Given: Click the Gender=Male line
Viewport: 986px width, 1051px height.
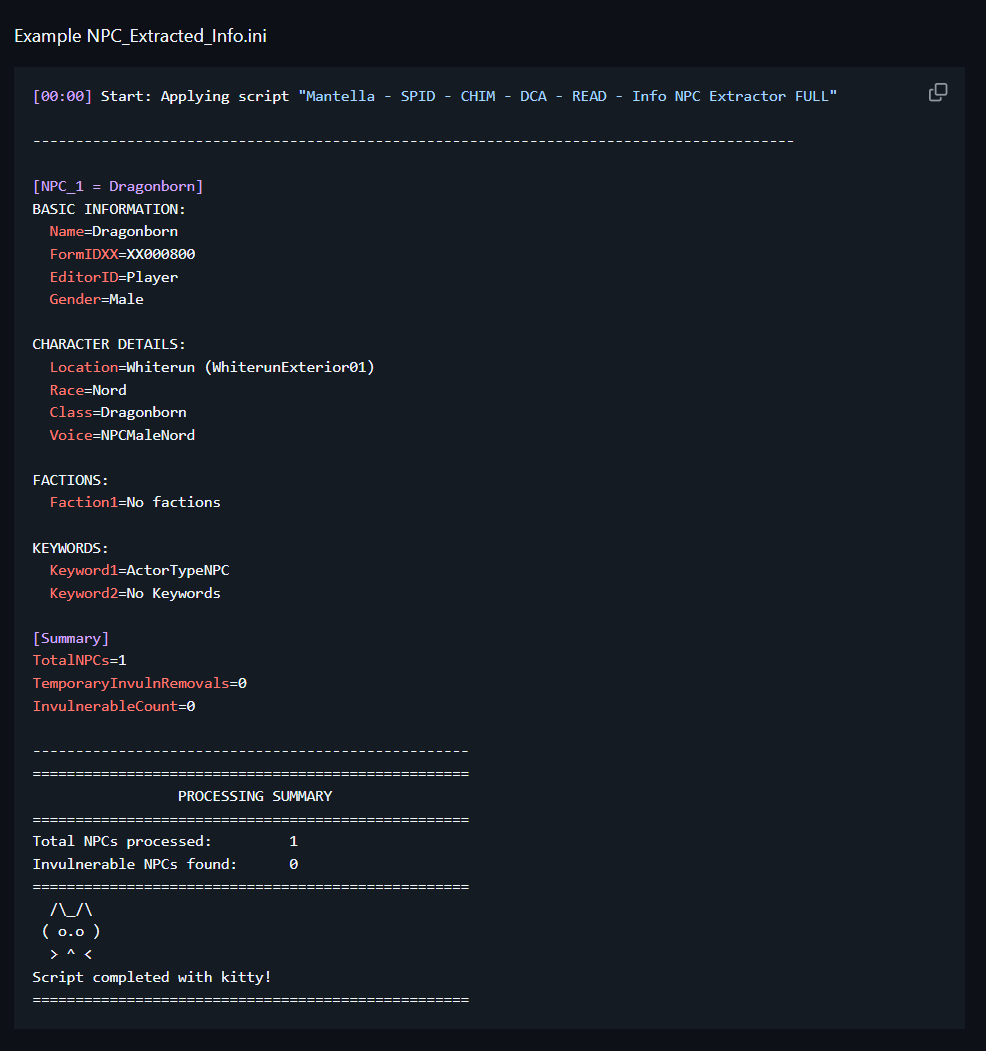Looking at the screenshot, I should (96, 299).
